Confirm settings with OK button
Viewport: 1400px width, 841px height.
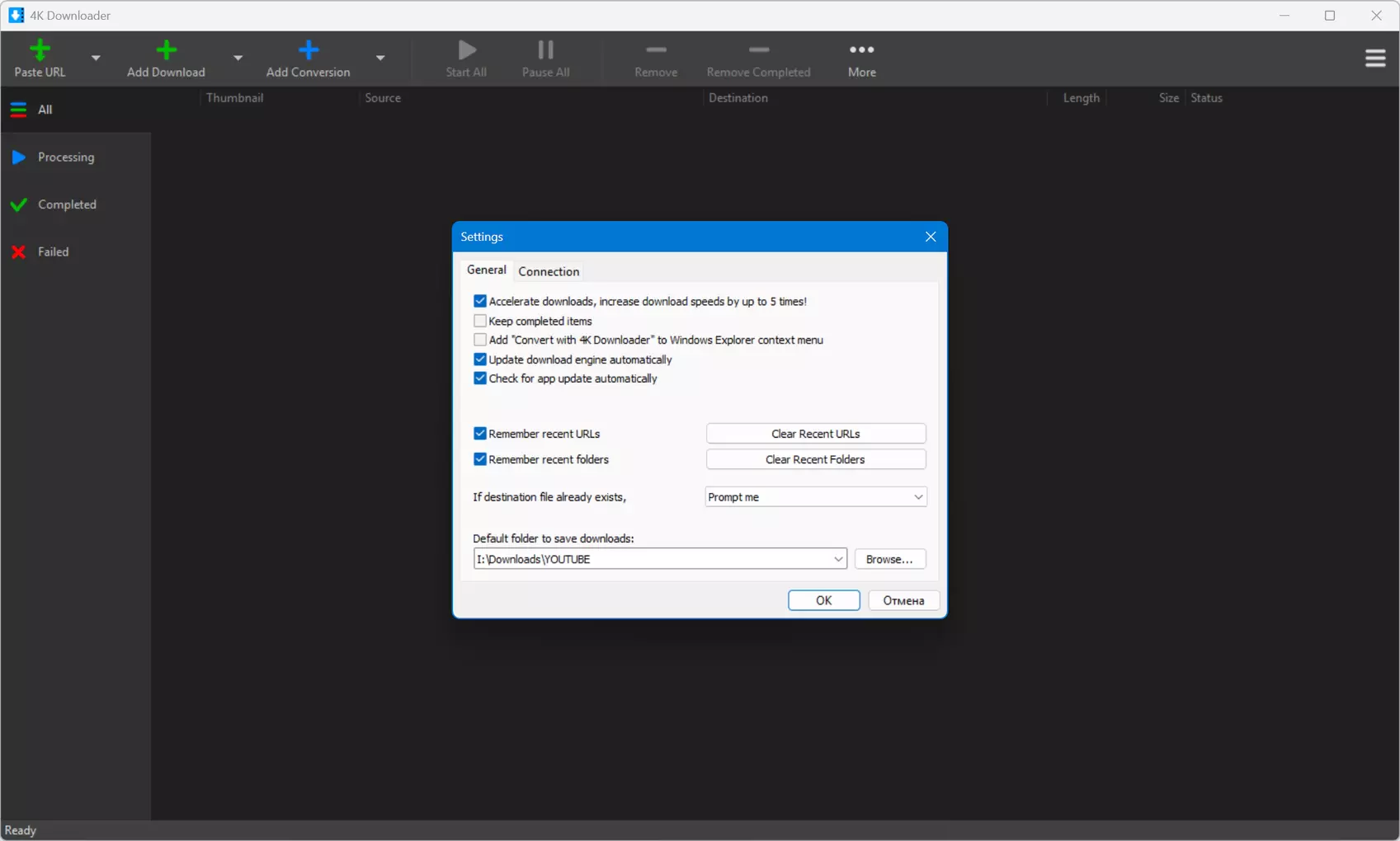click(824, 600)
